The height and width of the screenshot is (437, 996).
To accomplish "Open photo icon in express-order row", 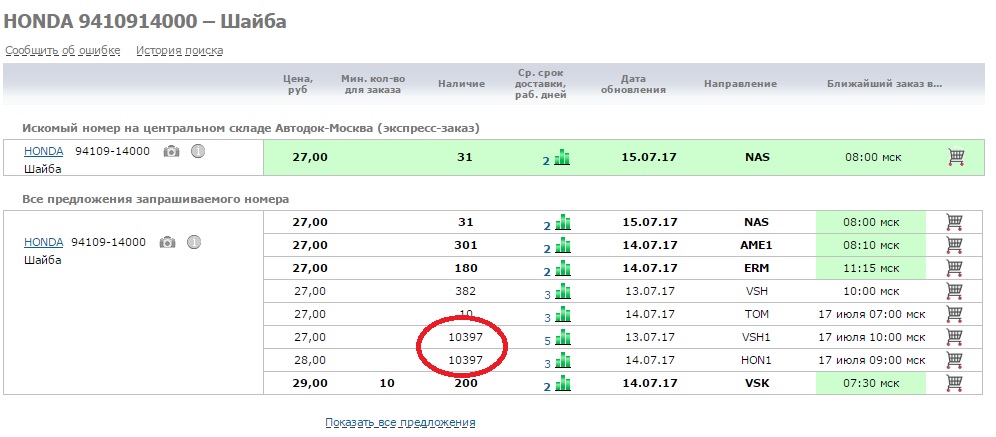I will pos(171,152).
